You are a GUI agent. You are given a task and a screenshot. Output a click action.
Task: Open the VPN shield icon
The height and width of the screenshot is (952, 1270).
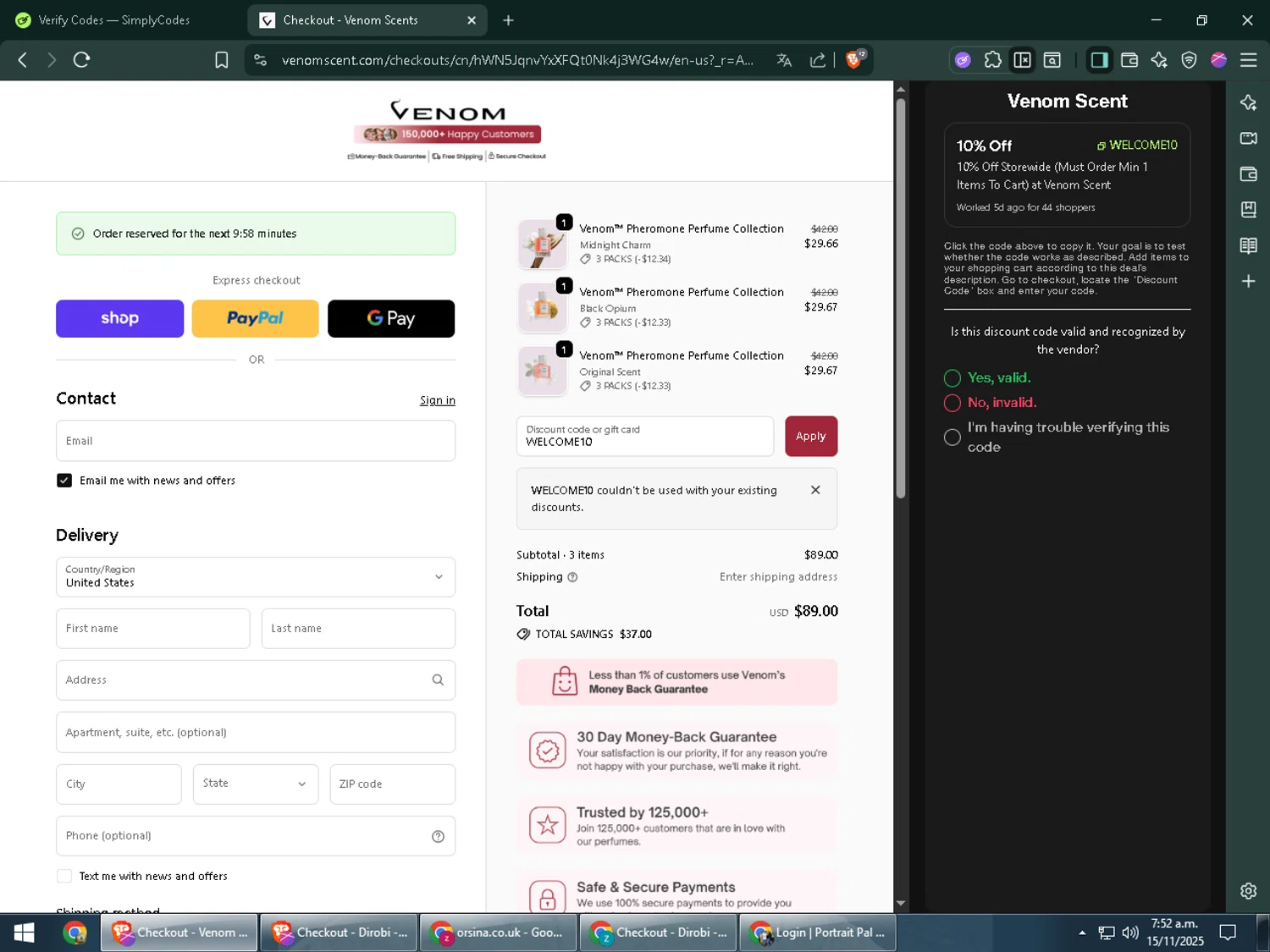pyautogui.click(x=1189, y=60)
